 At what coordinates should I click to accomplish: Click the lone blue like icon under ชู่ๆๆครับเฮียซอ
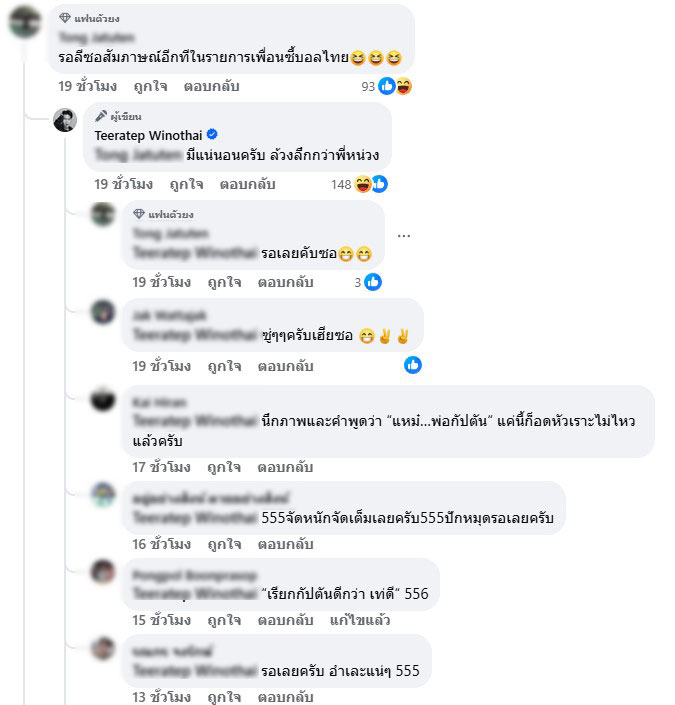[x=413, y=365]
